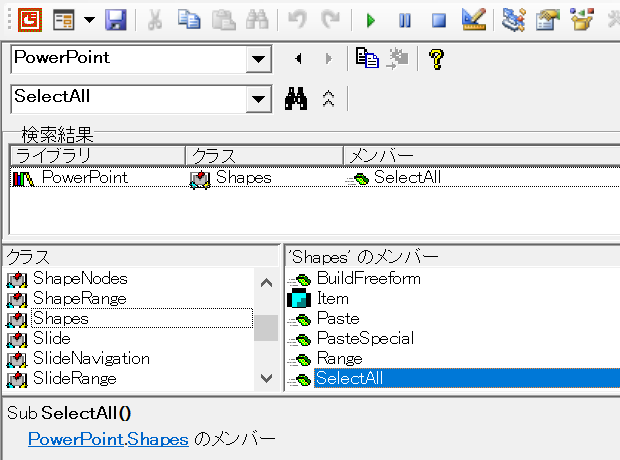Click the Cut scissors icon
Viewport: 620px width, 460px height.
pos(155,19)
